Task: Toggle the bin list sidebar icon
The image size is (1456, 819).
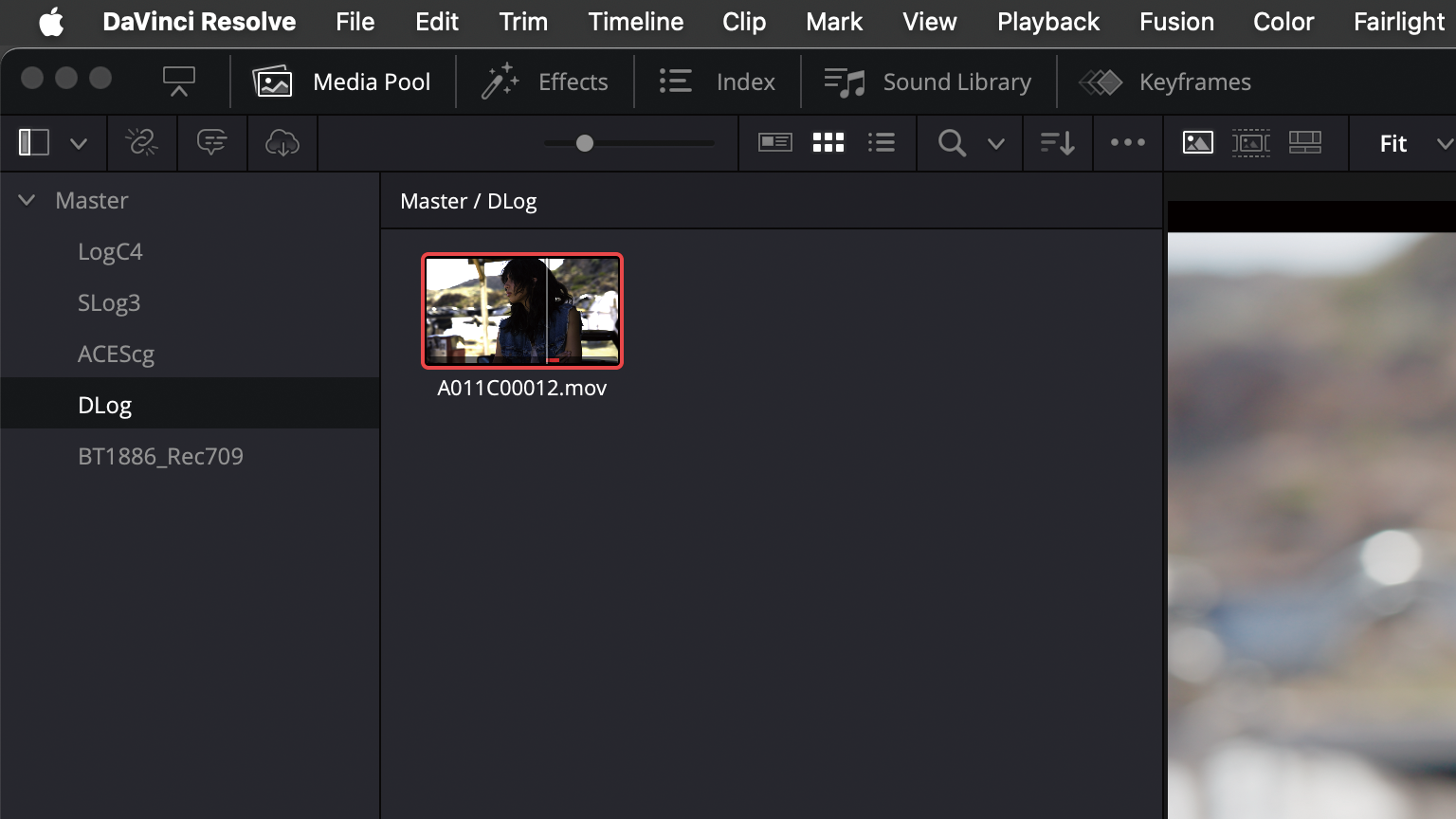Action: [x=34, y=143]
